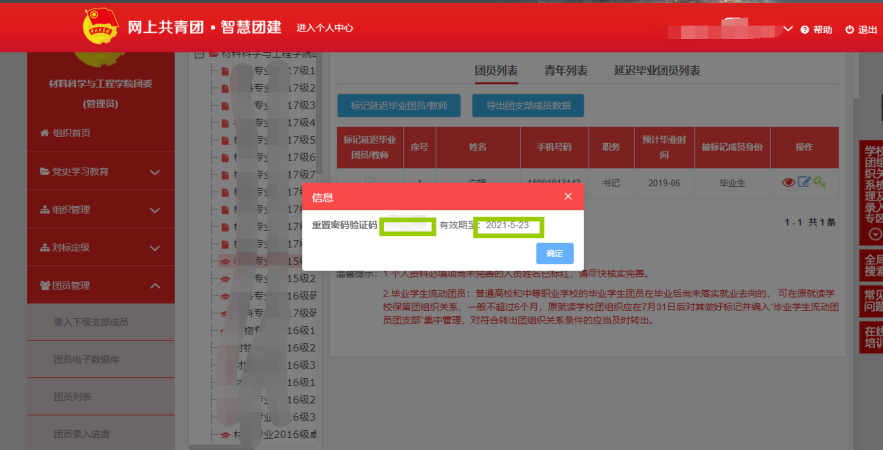Screen dimensions: 883x450
Task: Click the eye view icon in 操作 column
Action: coord(788,182)
